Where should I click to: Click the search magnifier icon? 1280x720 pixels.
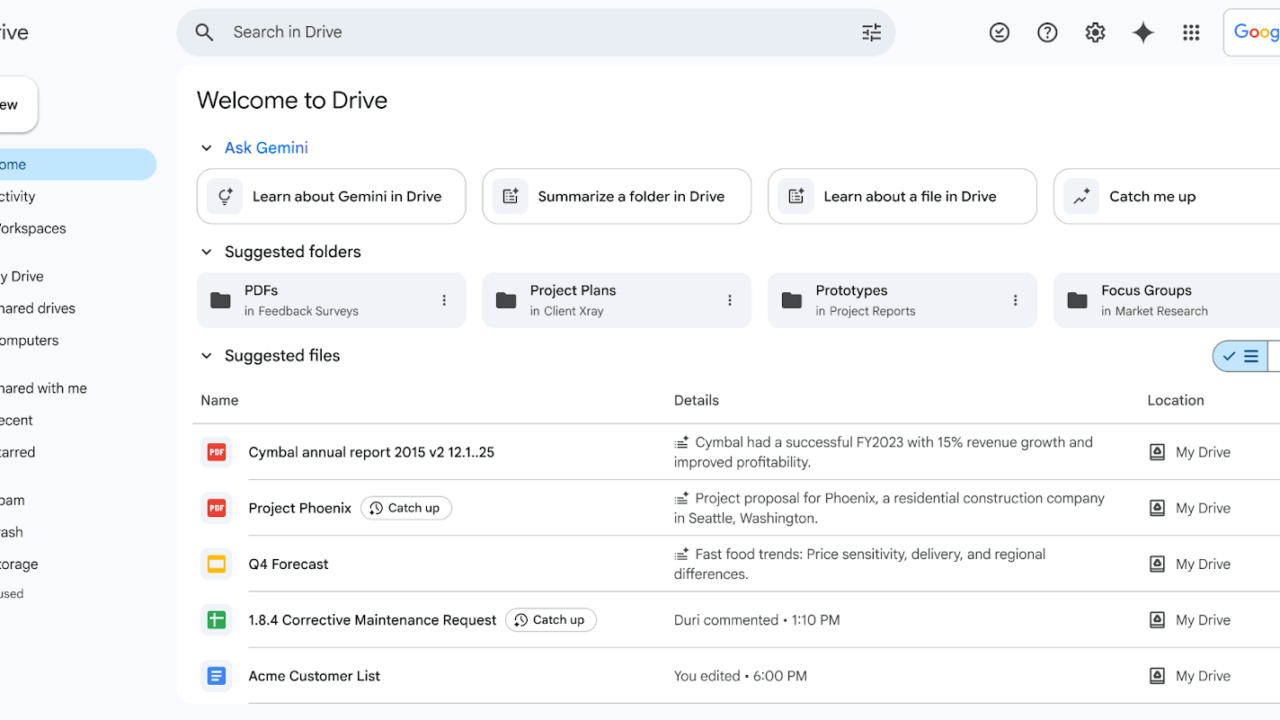point(204,32)
